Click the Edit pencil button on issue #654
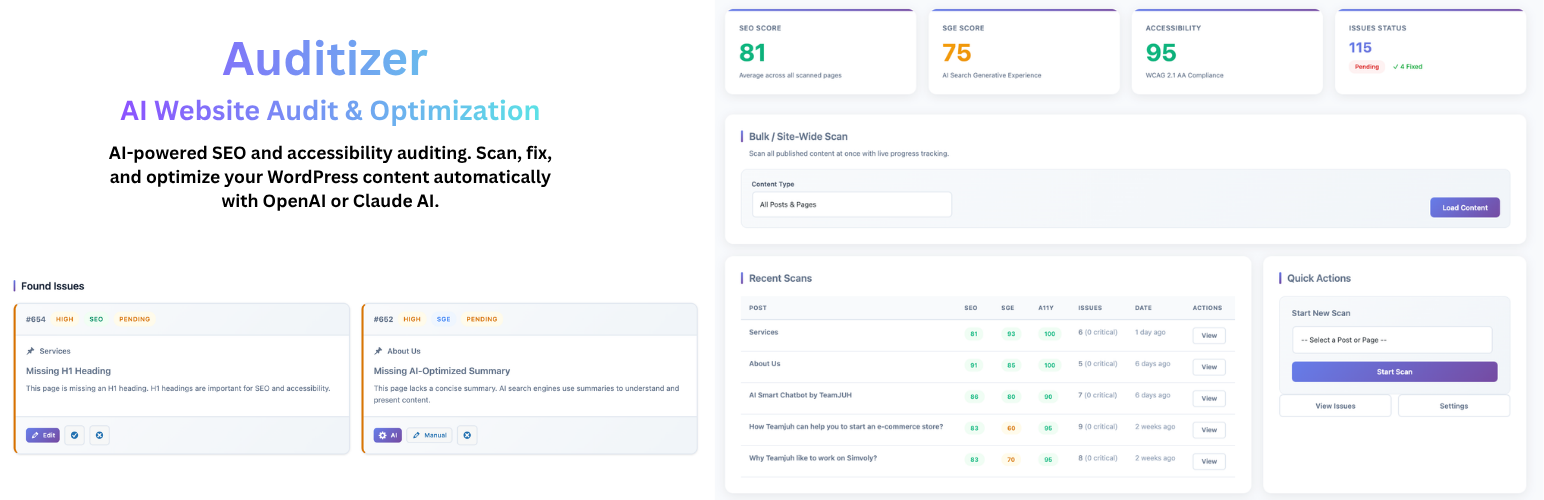Image resolution: width=1544 pixels, height=500 pixels. tap(43, 435)
